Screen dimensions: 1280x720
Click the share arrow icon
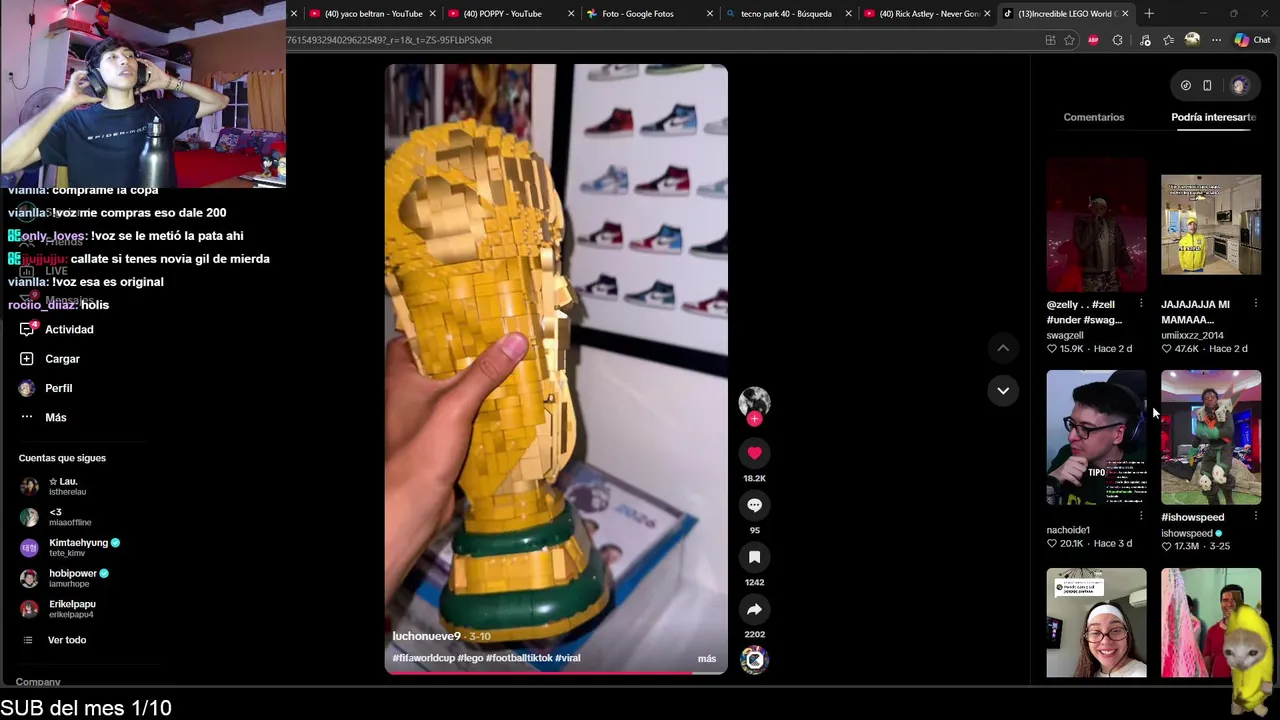point(754,609)
